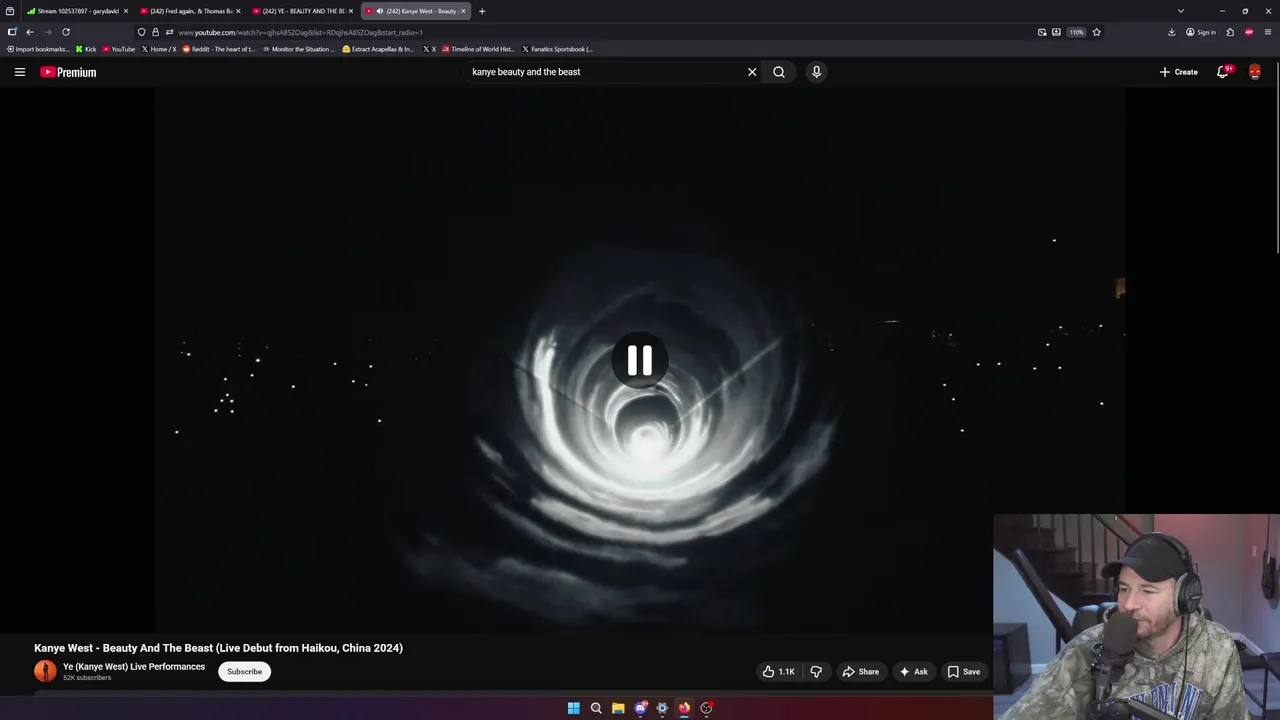Open the Windows Start menu
The image size is (1280, 720).
[574, 708]
